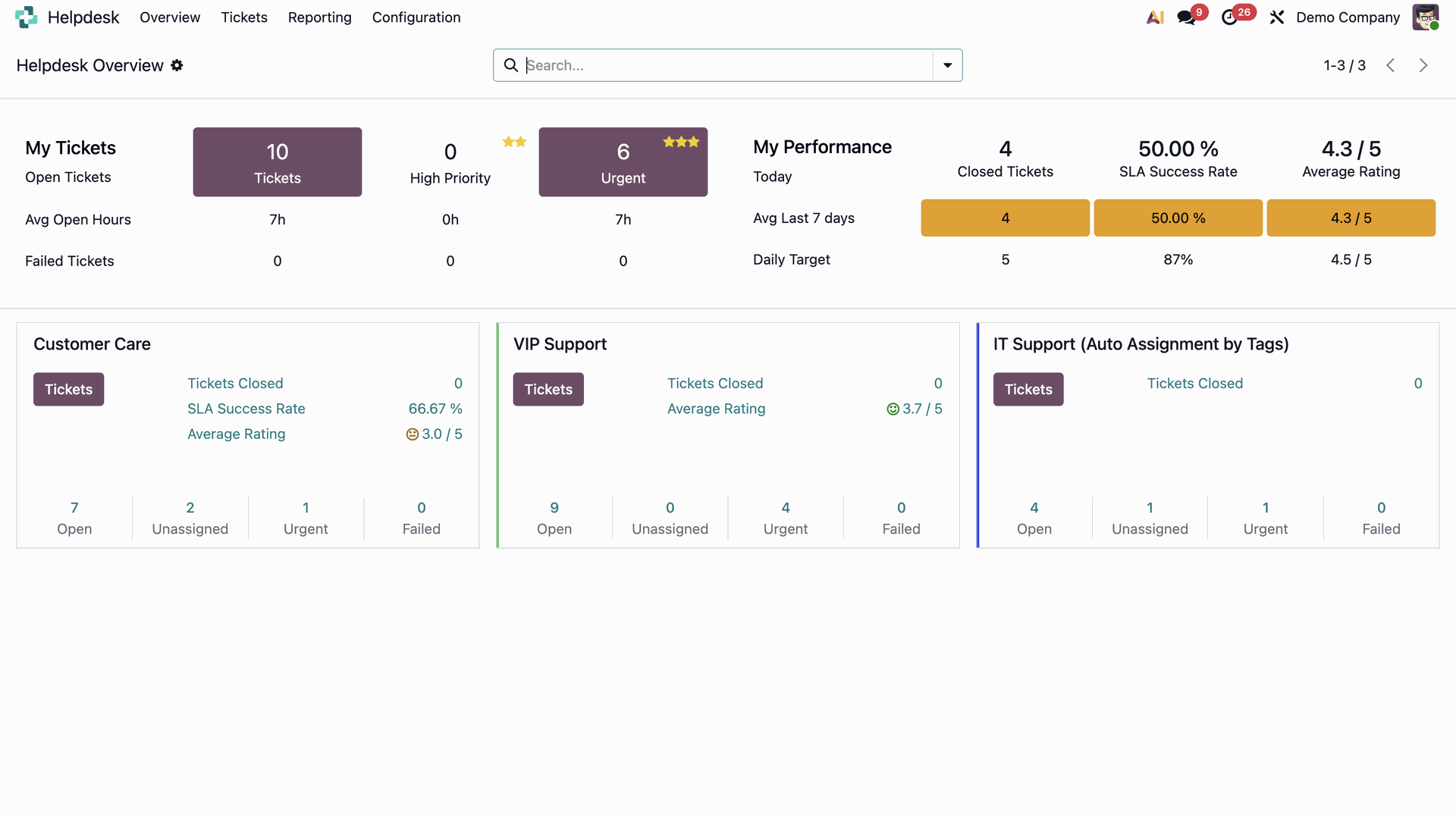Toggle the search options dropdown arrow
This screenshot has height=815, width=1456.
click(947, 65)
